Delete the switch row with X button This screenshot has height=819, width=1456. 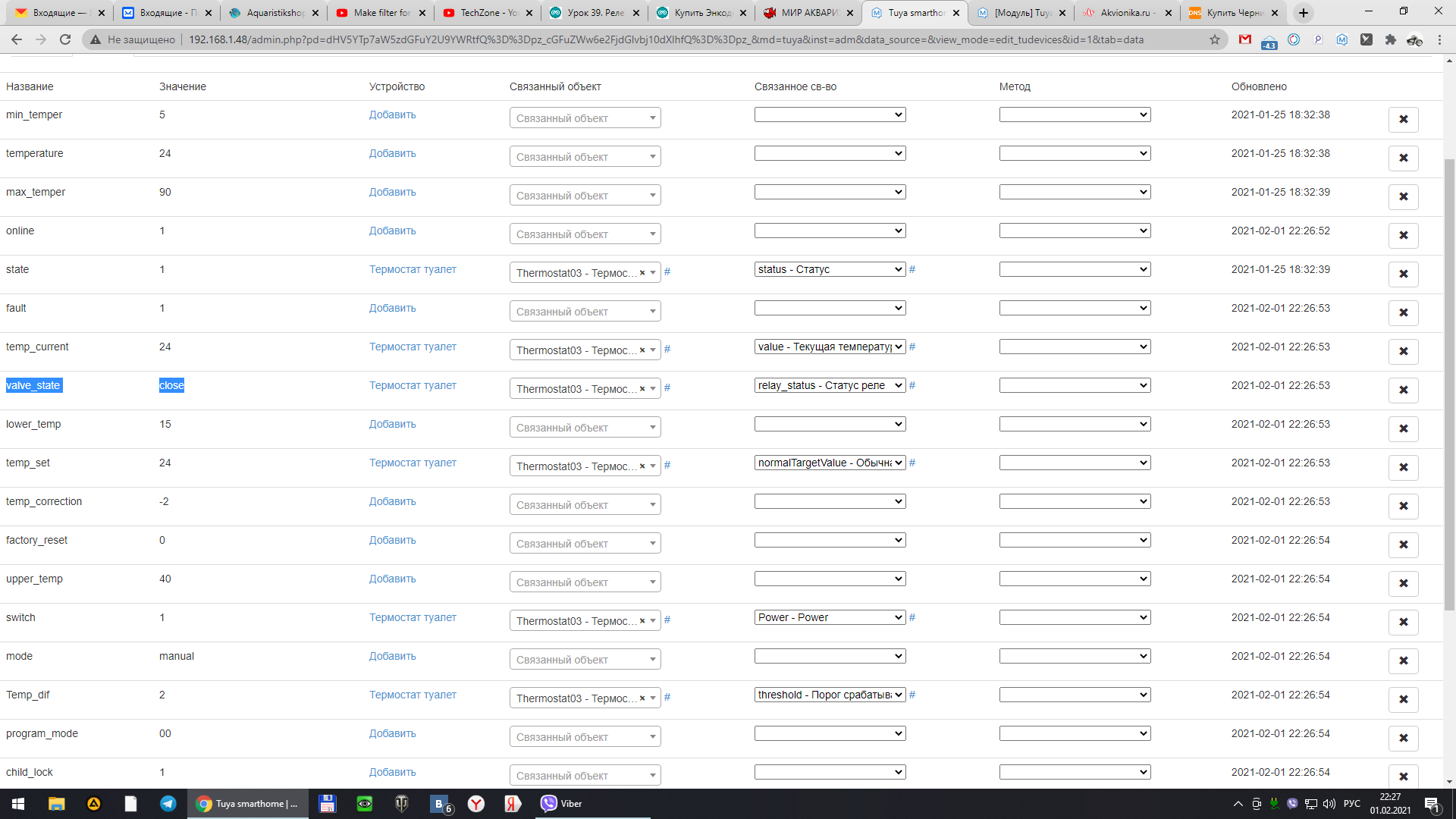(x=1403, y=622)
